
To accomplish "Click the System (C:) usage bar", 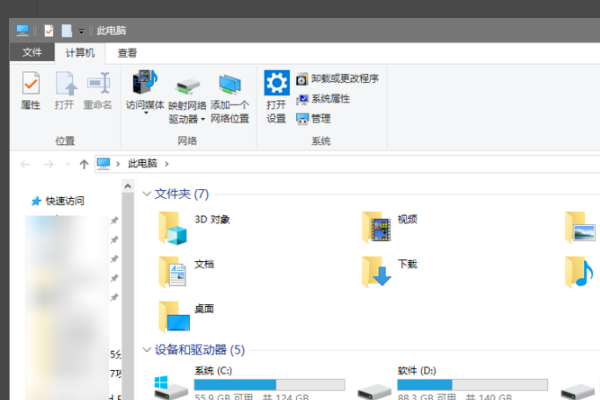I will tap(269, 385).
